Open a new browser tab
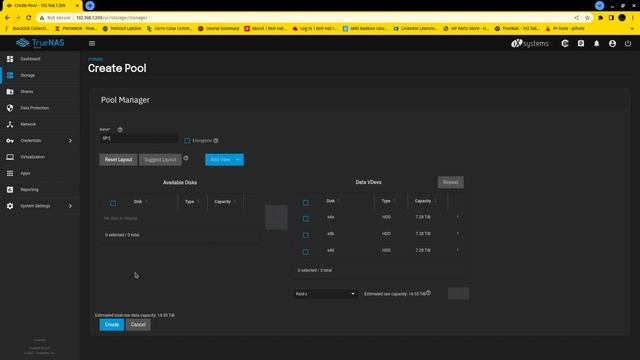The height and width of the screenshot is (360, 640). (x=90, y=6)
